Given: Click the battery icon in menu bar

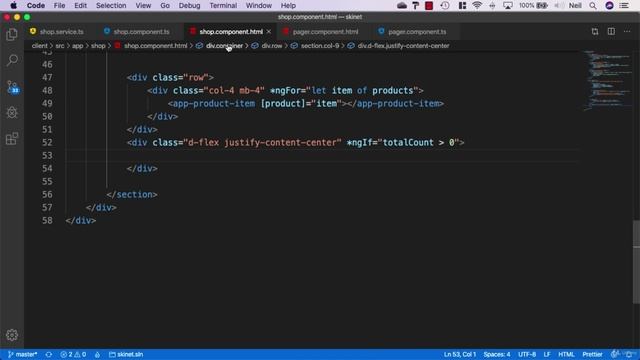Looking at the screenshot, I should 542,6.
